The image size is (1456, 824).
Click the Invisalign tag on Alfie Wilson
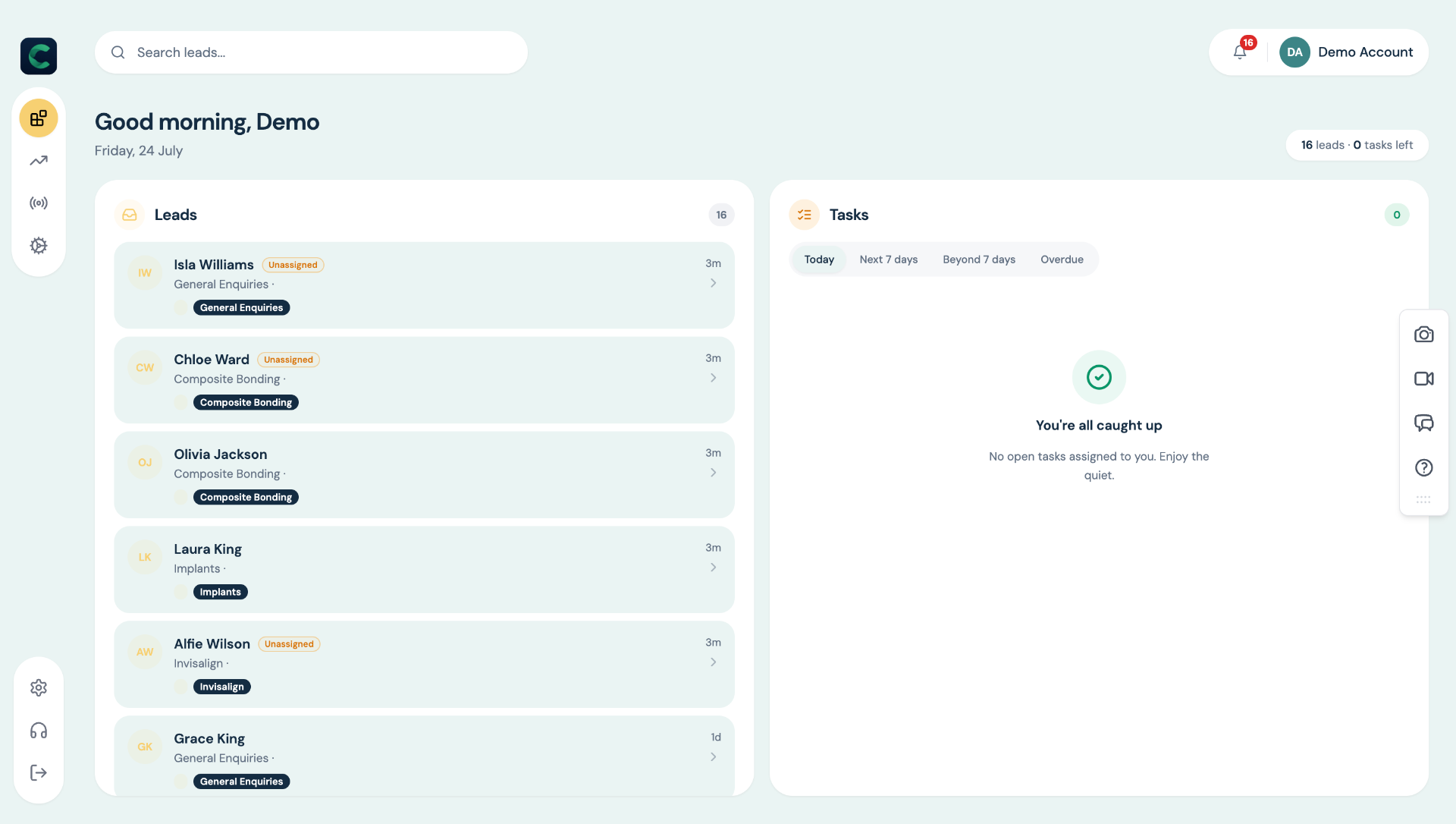click(x=221, y=687)
